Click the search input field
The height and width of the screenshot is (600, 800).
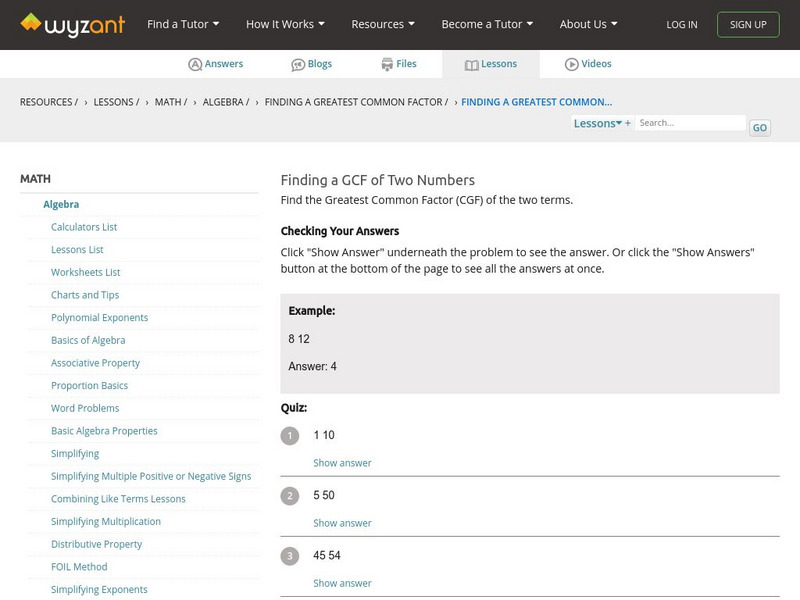690,123
